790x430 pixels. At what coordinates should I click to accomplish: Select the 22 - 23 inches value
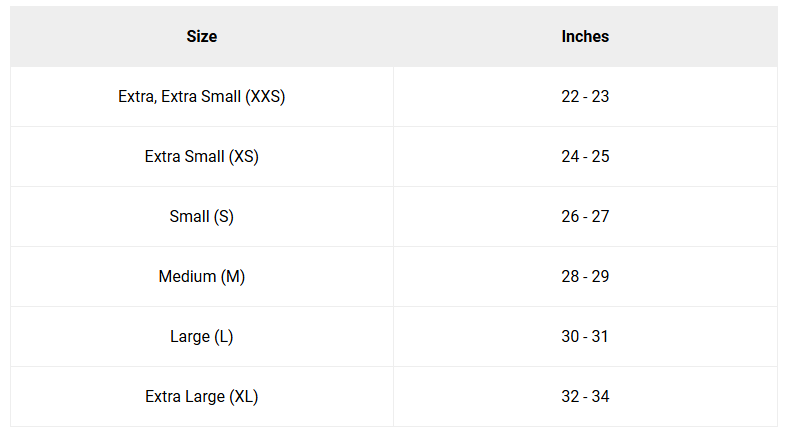pos(585,97)
